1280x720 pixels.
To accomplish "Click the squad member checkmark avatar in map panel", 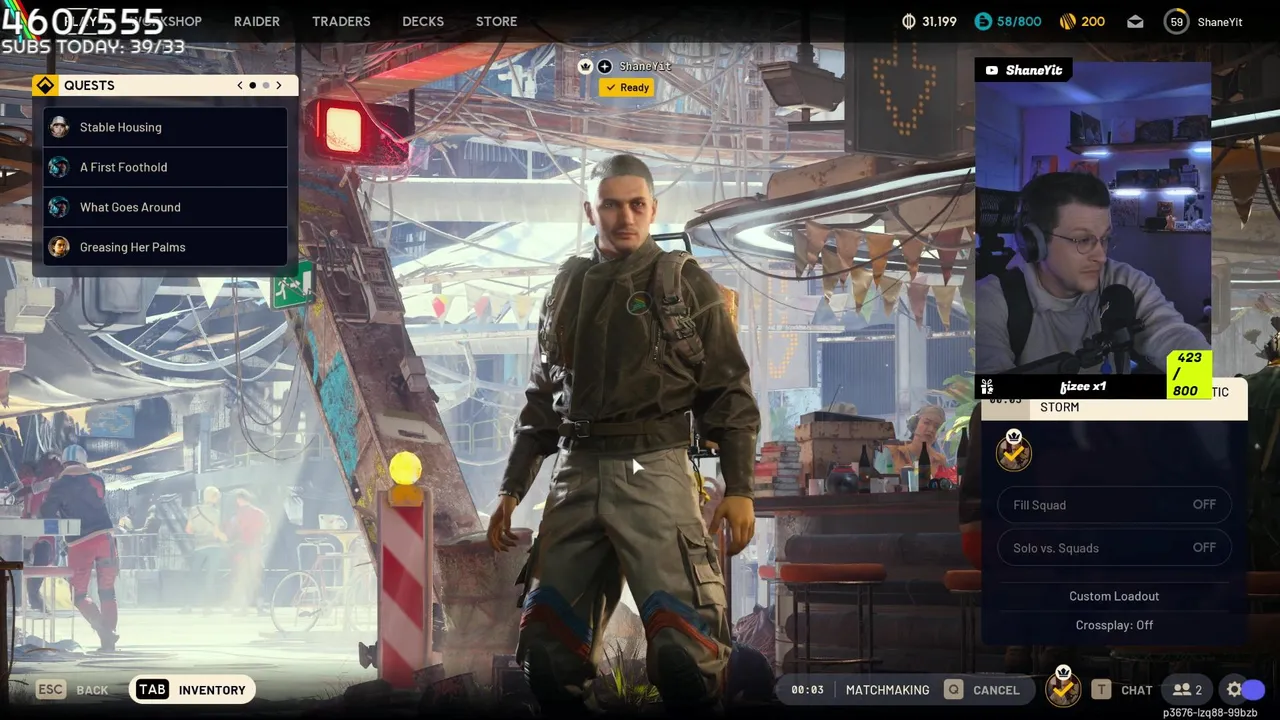I will point(1014,451).
